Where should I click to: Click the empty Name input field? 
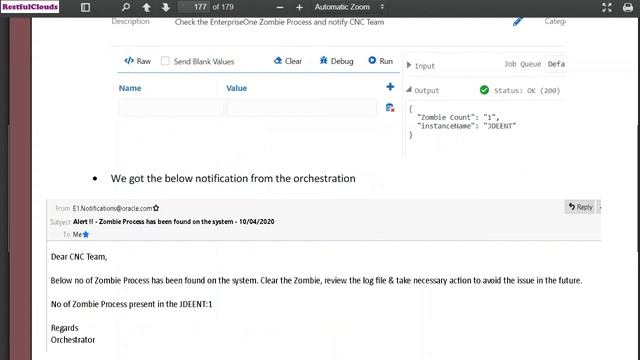(x=171, y=108)
